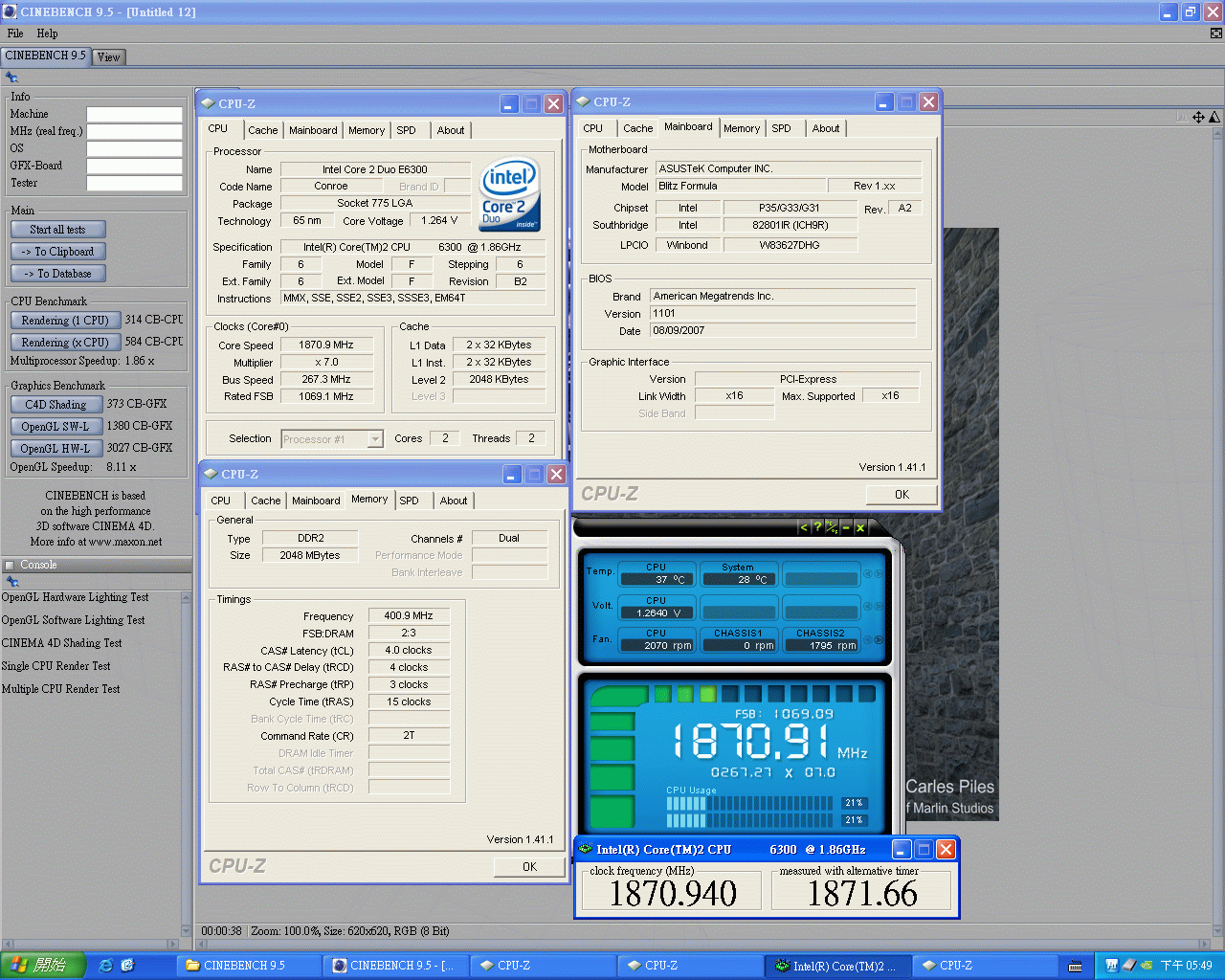This screenshot has height=980, width=1225.
Task: Open the About tab in the Mainboard CPU-Z window
Action: coord(826,128)
